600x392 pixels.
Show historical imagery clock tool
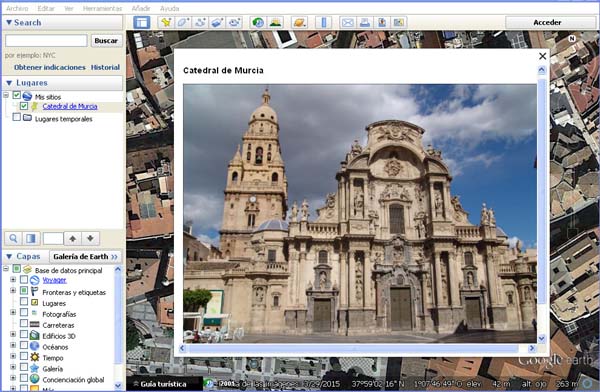[258, 22]
